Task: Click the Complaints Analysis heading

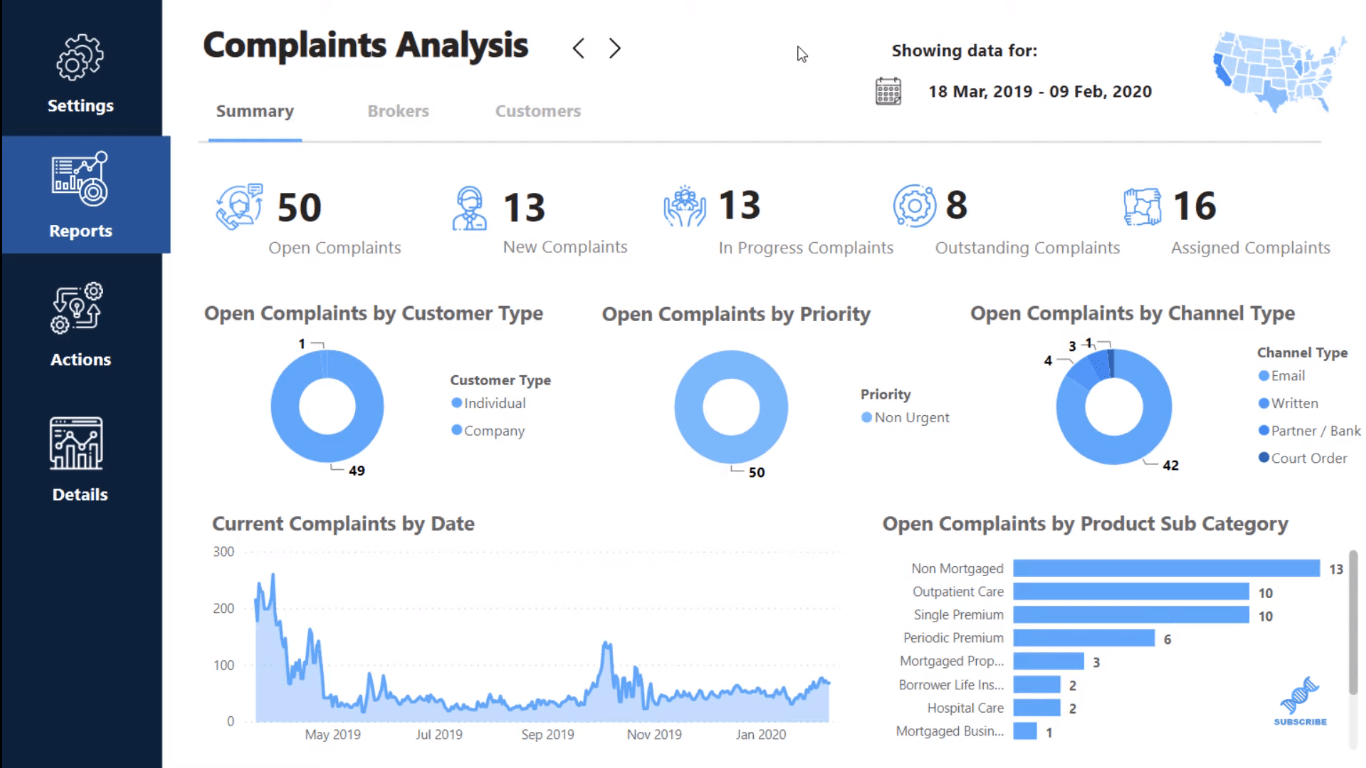Action: (365, 46)
